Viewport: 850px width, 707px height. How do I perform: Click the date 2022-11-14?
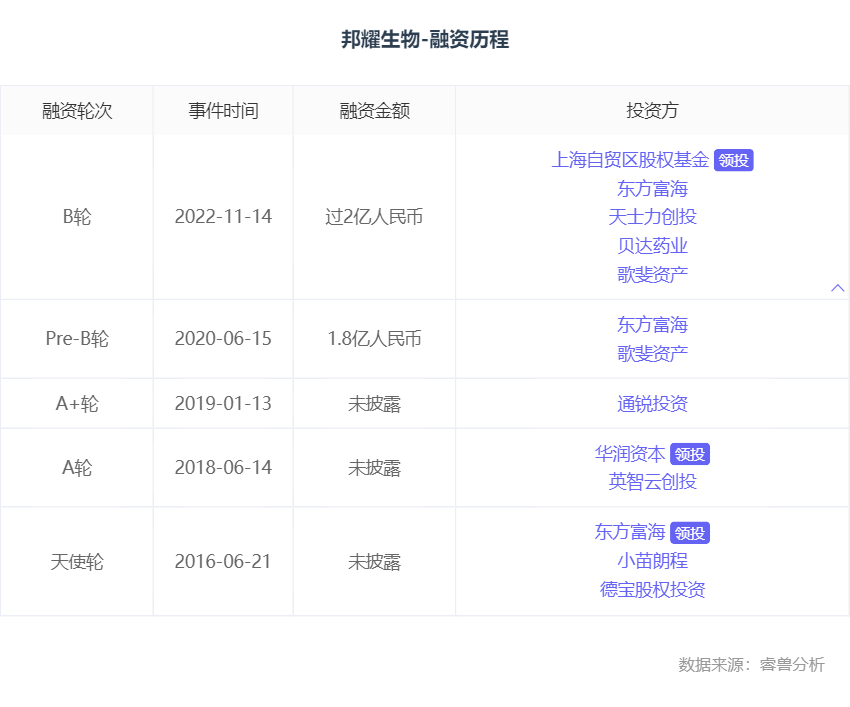(223, 217)
